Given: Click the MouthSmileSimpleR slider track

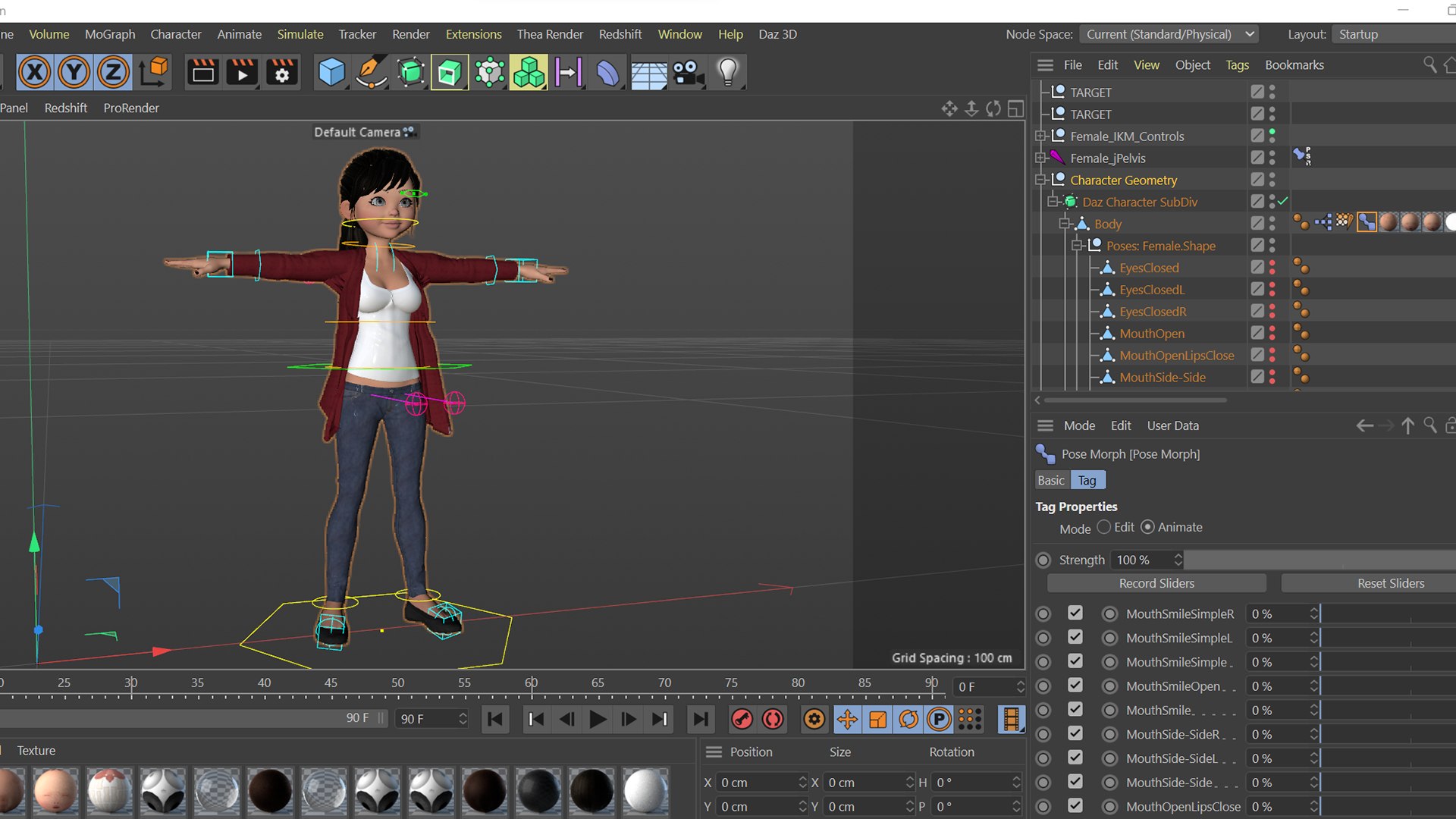Looking at the screenshot, I should click(x=1388, y=613).
